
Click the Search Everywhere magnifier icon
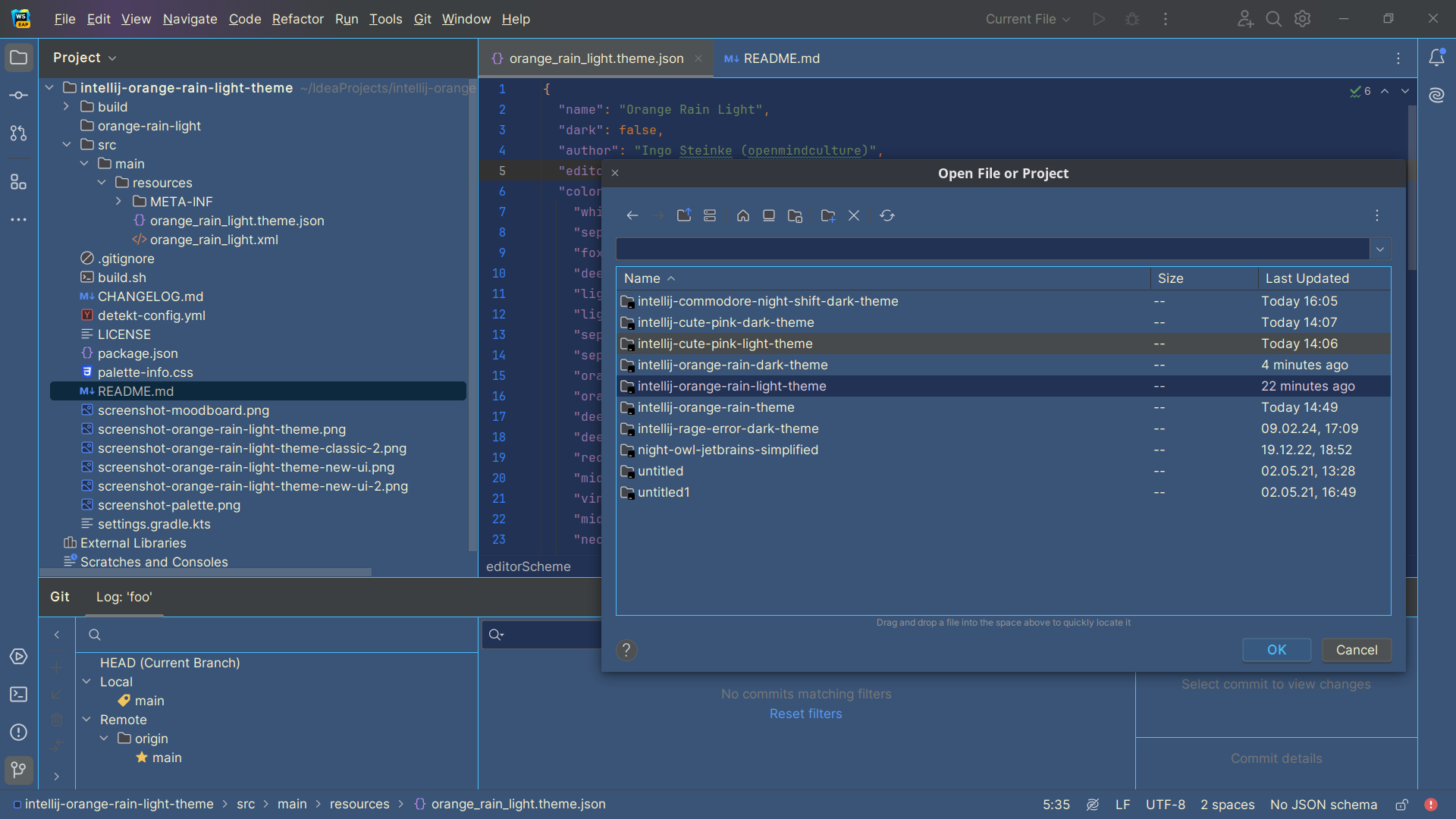(1273, 19)
